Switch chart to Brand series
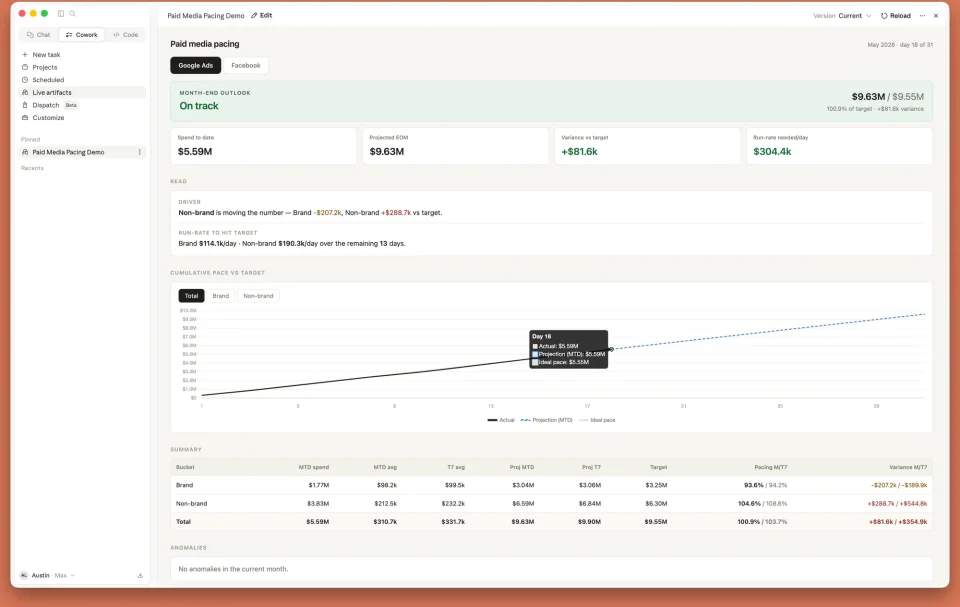The height and width of the screenshot is (607, 960). (x=220, y=296)
